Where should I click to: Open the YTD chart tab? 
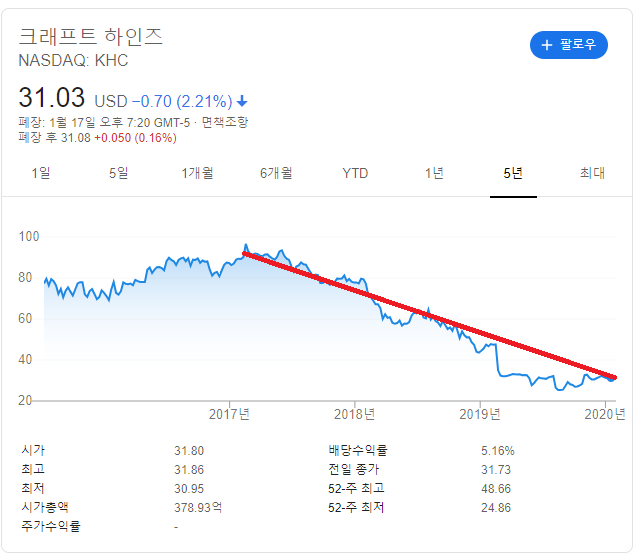point(355,173)
